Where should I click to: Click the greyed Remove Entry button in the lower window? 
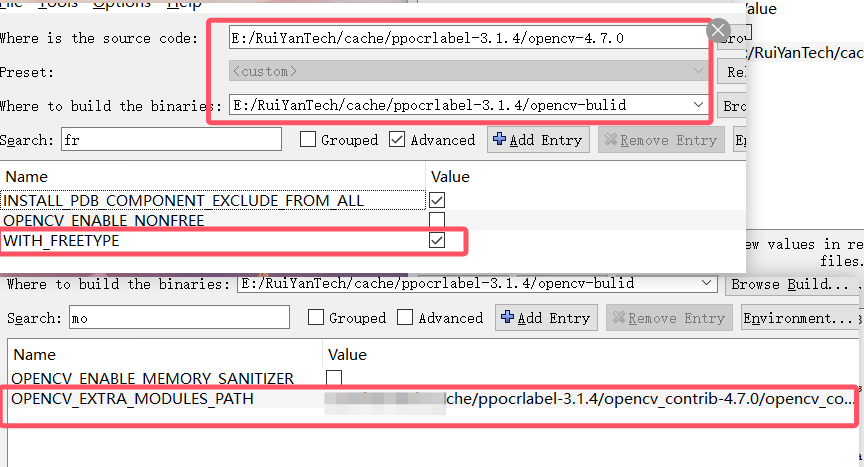click(669, 318)
